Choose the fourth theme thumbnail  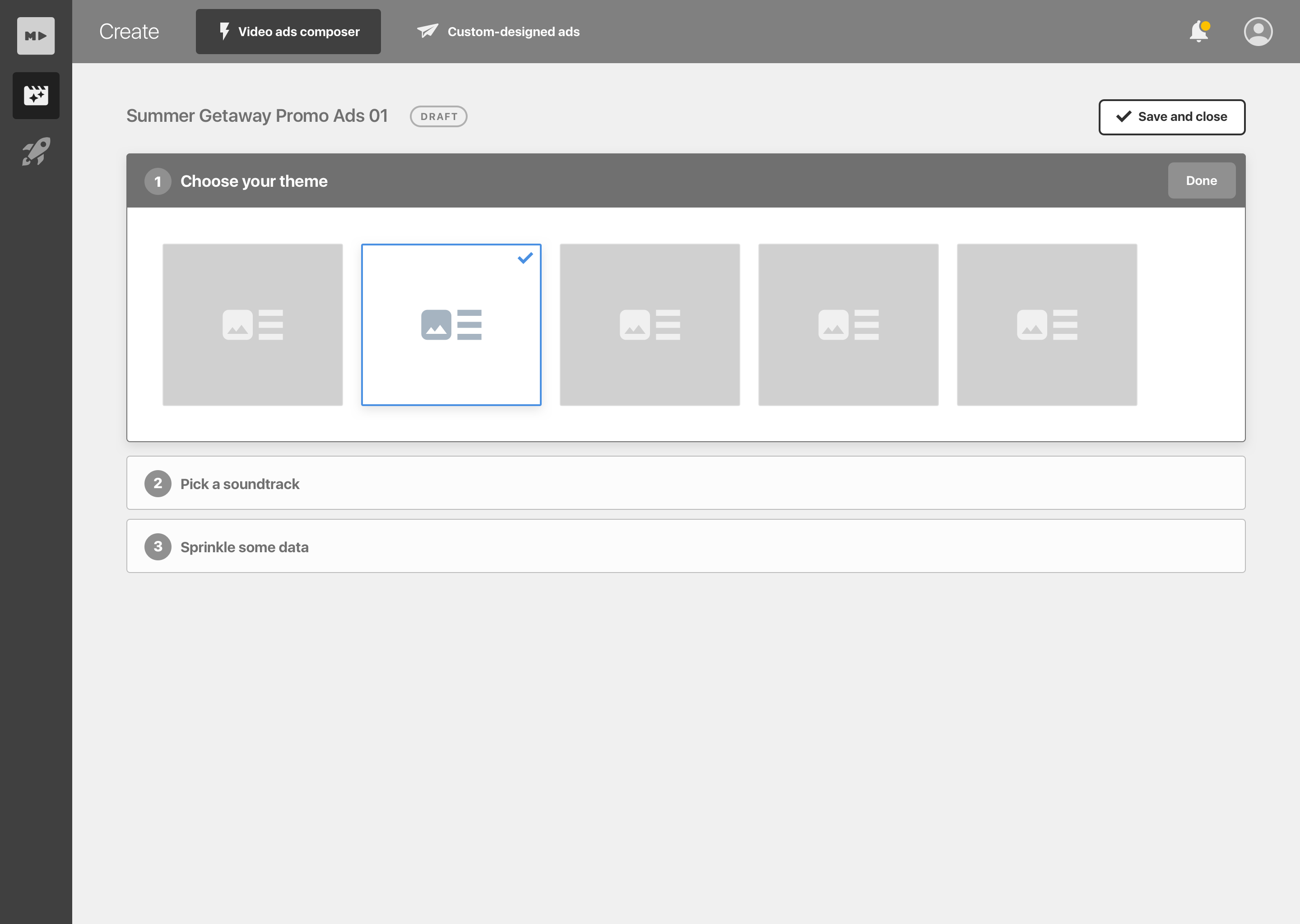coord(848,325)
